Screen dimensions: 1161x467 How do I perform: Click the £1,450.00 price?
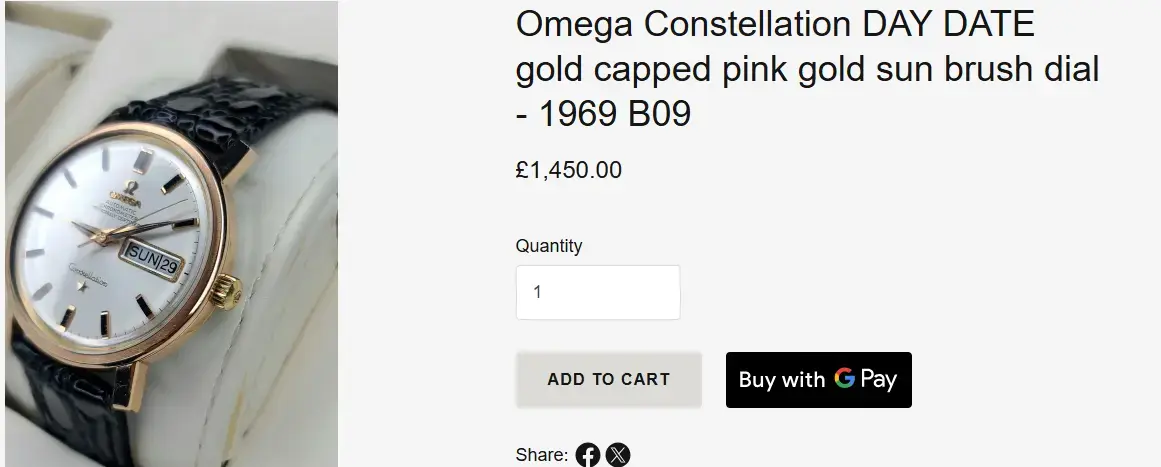pyautogui.click(x=568, y=170)
